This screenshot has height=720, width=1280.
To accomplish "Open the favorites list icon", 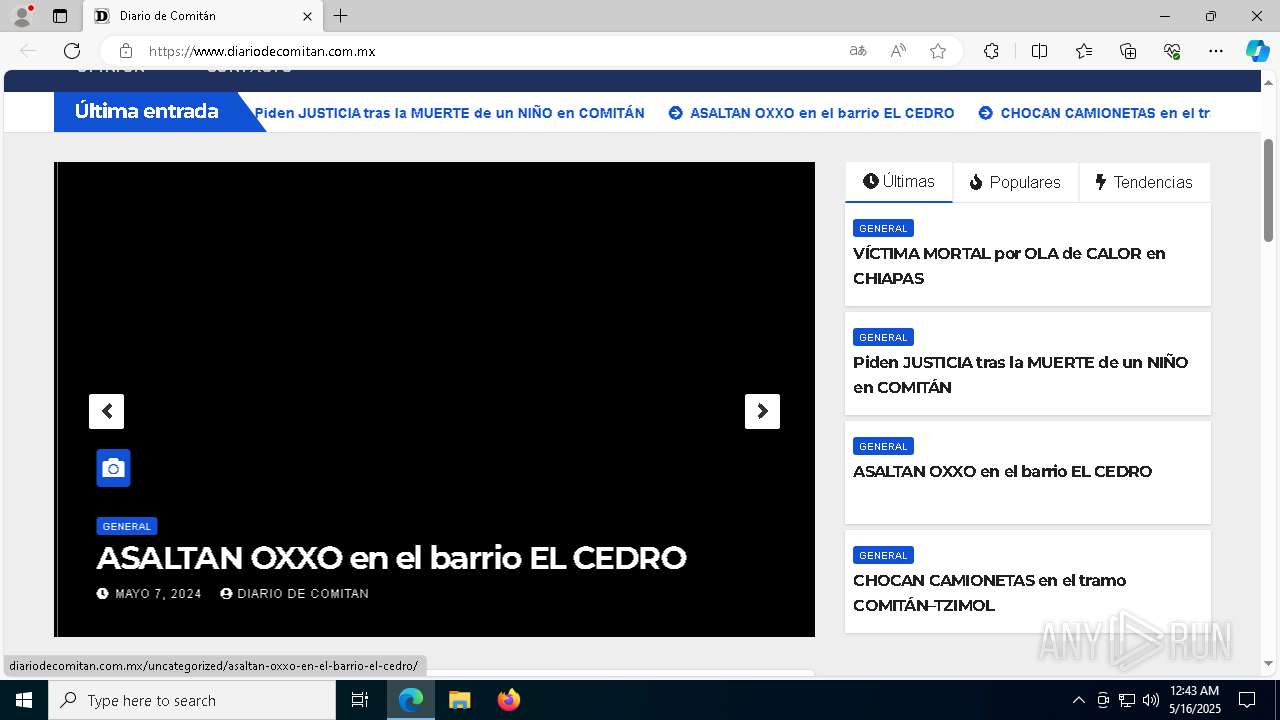I will (x=1084, y=51).
